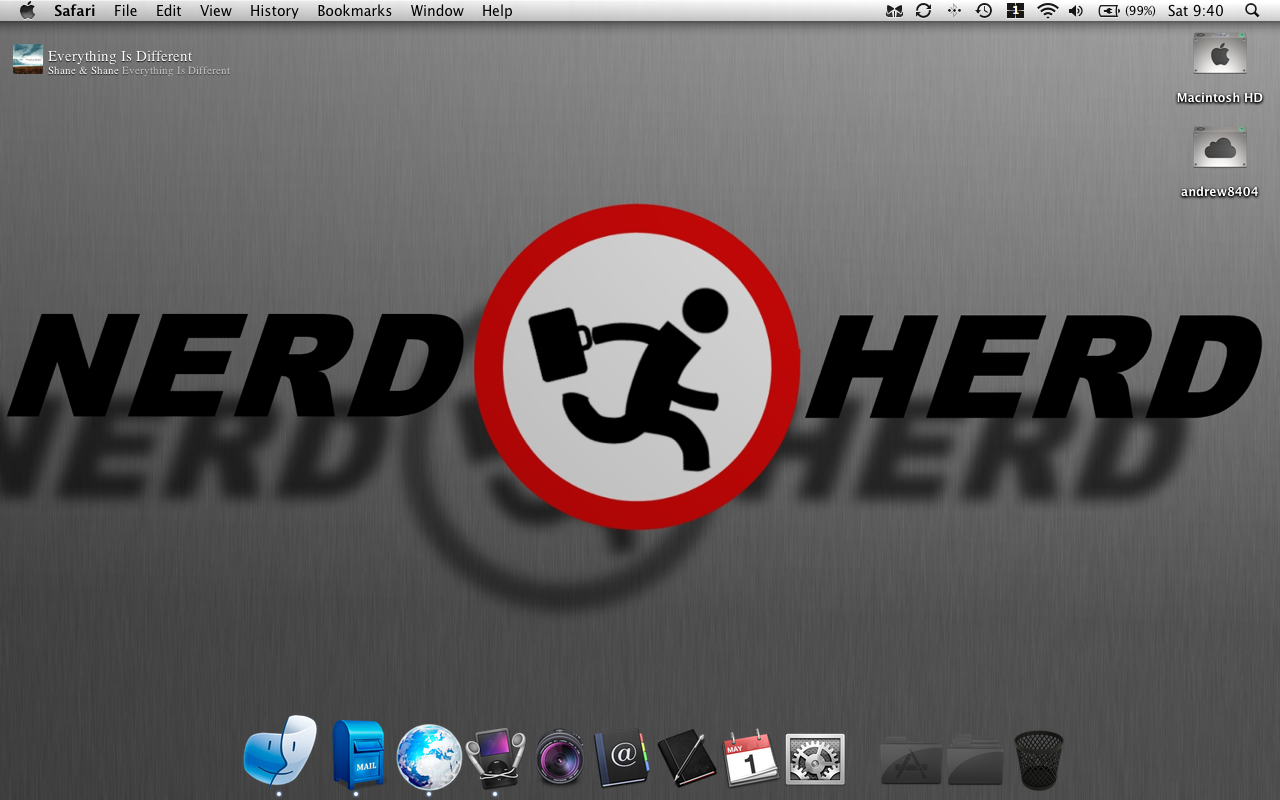The width and height of the screenshot is (1280, 800).
Task: Open the Applications folder stack in Dock
Action: pyautogui.click(x=910, y=760)
